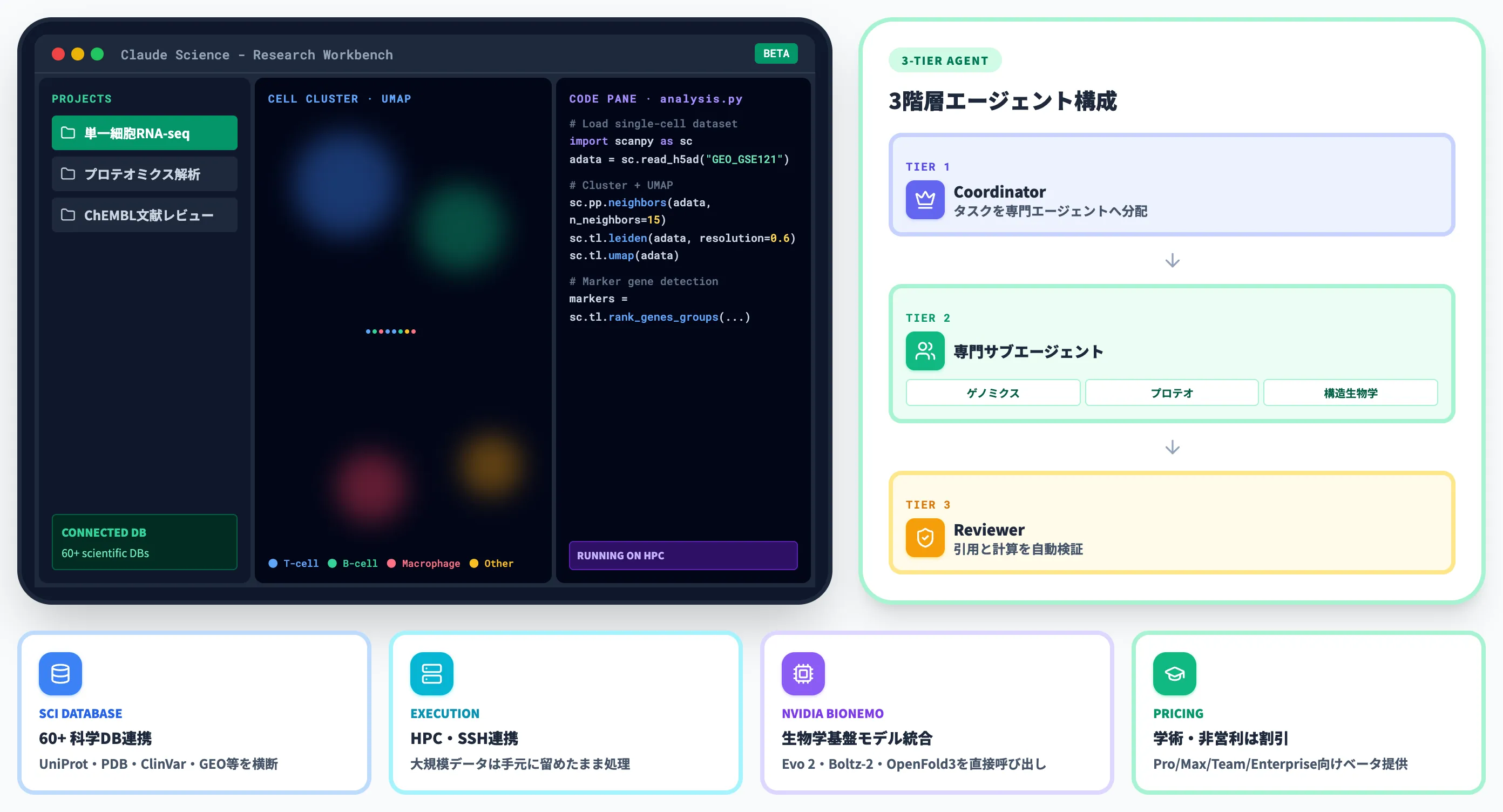This screenshot has width=1503, height=812.
Task: Click the 60+ 科学DB連携 card title
Action: point(95,738)
